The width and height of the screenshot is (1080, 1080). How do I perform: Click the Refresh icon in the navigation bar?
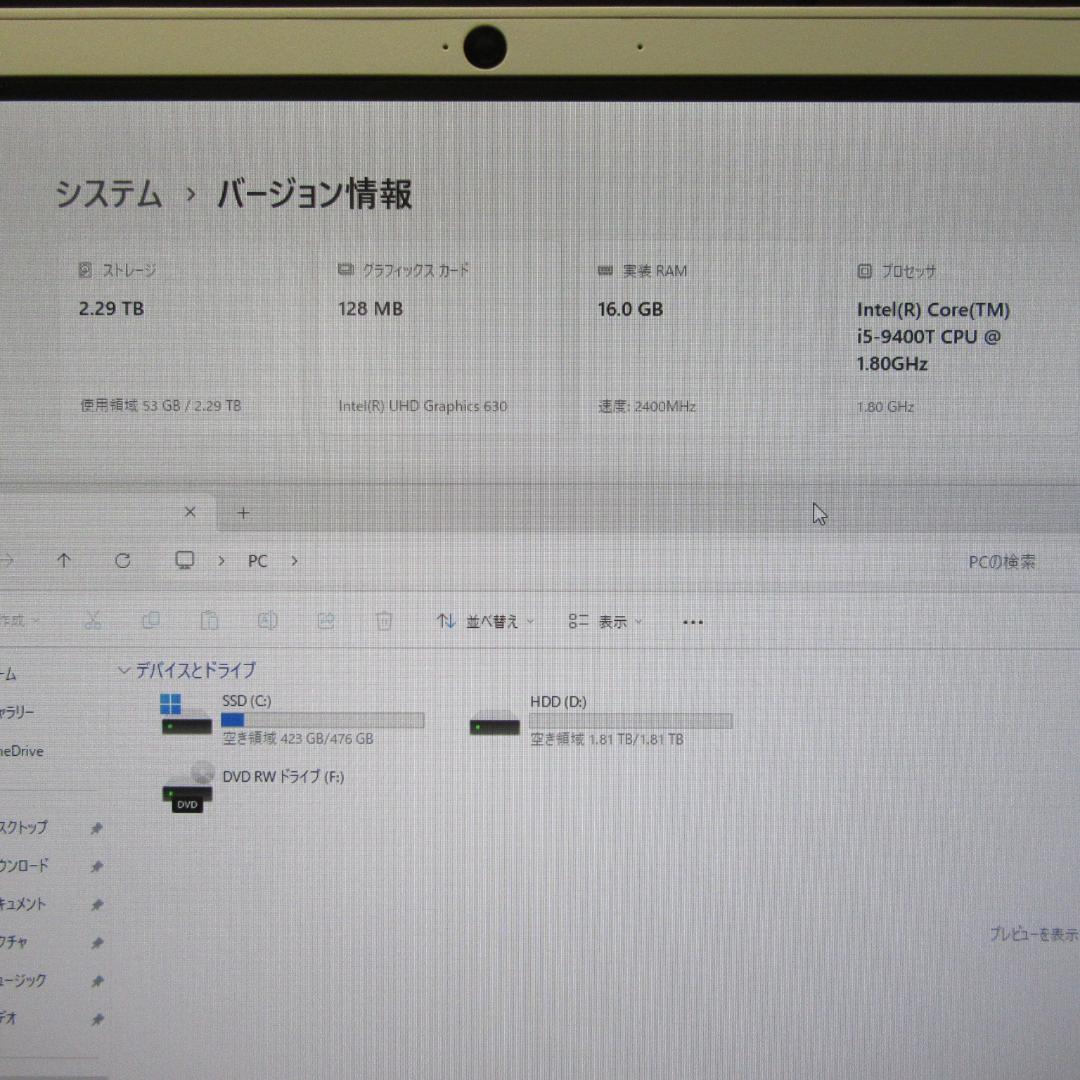[x=123, y=560]
